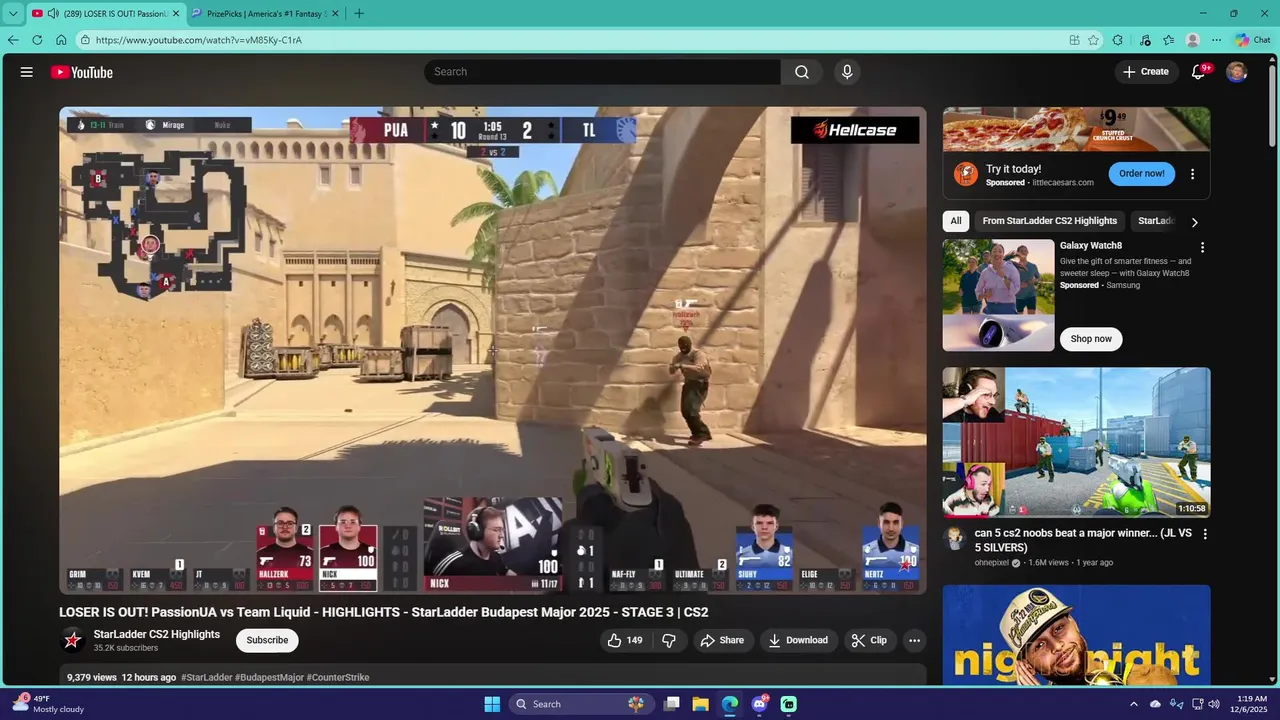Viewport: 1280px width, 720px height.
Task: Open File Explorer from taskbar
Action: click(700, 704)
